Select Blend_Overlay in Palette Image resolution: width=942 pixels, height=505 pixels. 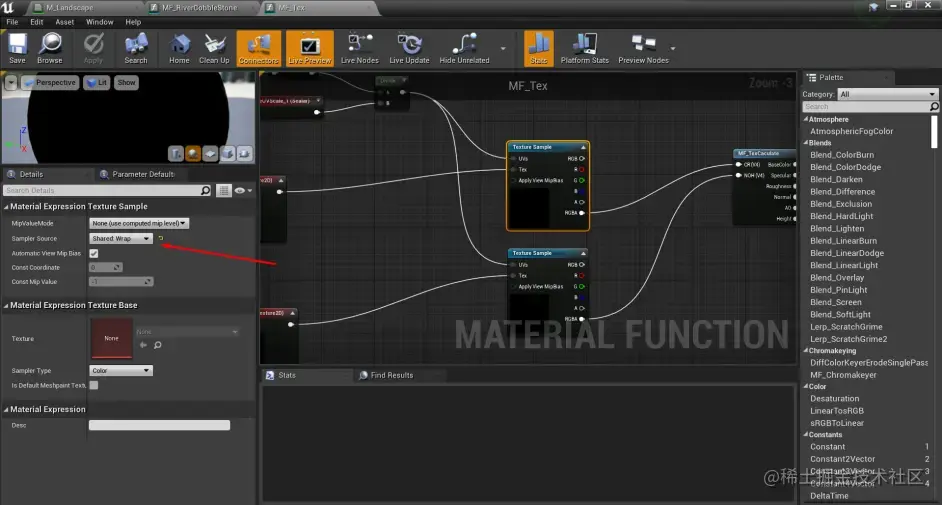(x=837, y=277)
